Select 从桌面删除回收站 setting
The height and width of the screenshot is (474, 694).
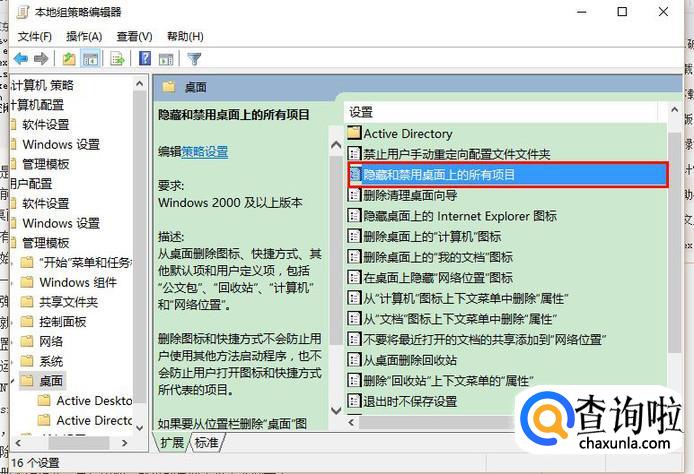point(402,360)
